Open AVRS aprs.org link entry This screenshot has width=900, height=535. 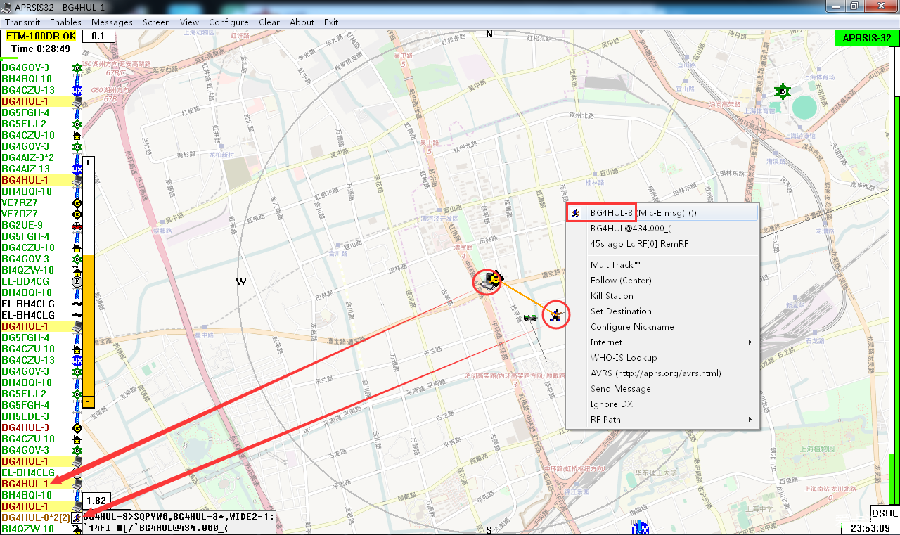[x=656, y=373]
